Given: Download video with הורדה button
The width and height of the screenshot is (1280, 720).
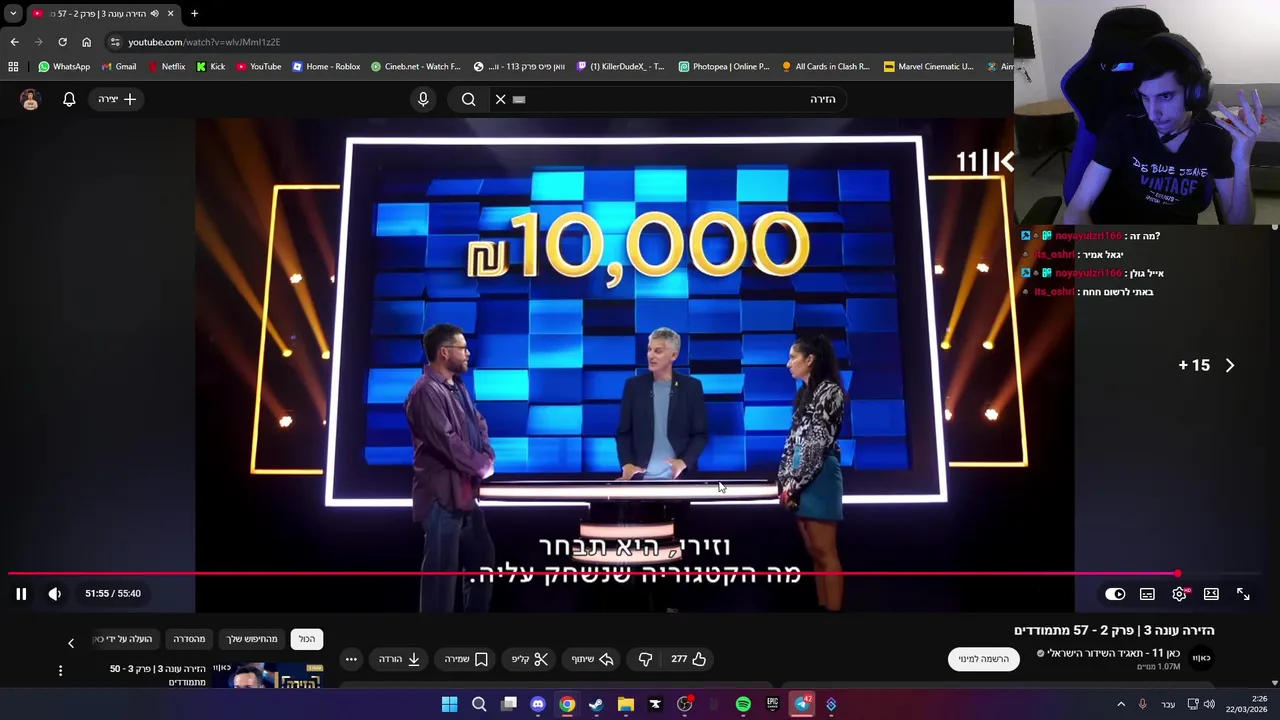Looking at the screenshot, I should (x=399, y=659).
